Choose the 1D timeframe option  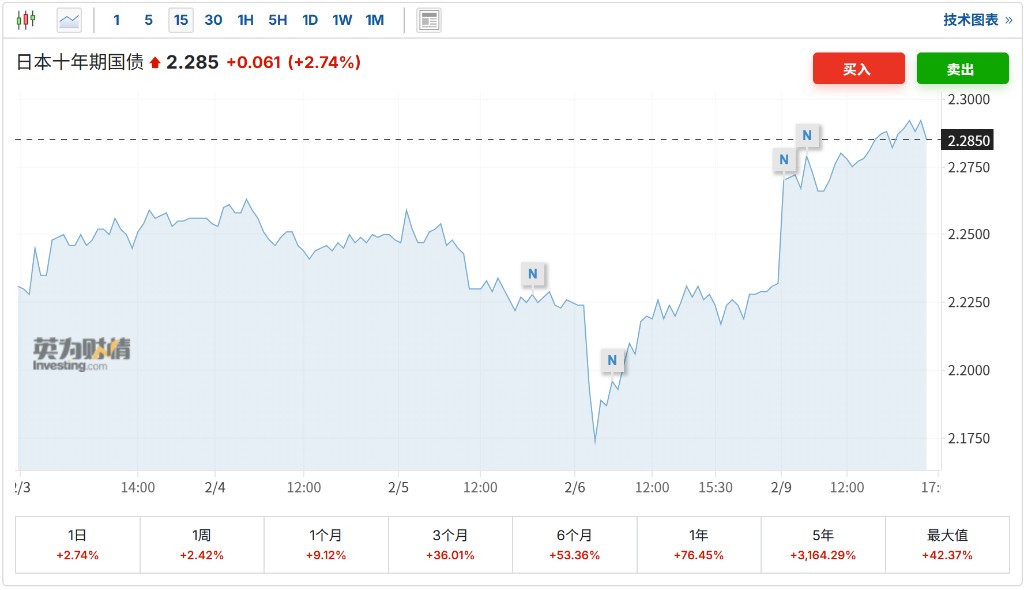click(x=310, y=20)
